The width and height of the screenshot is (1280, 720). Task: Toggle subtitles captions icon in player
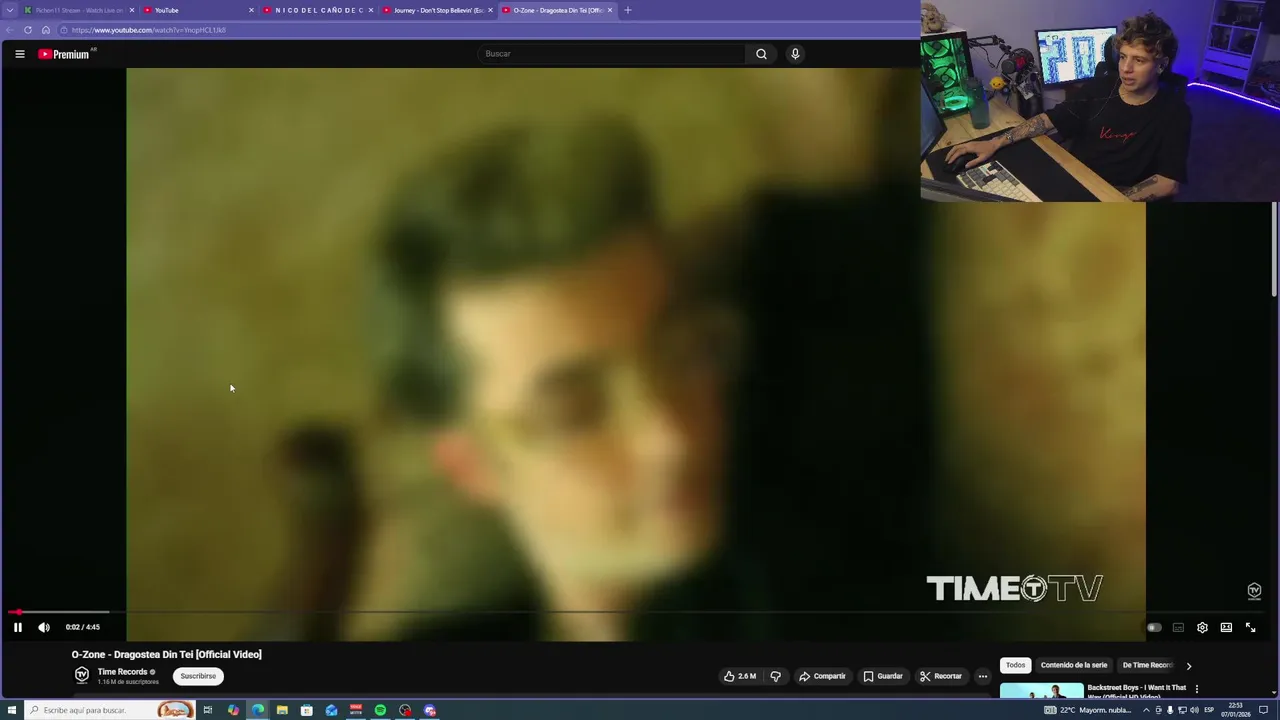point(1178,627)
